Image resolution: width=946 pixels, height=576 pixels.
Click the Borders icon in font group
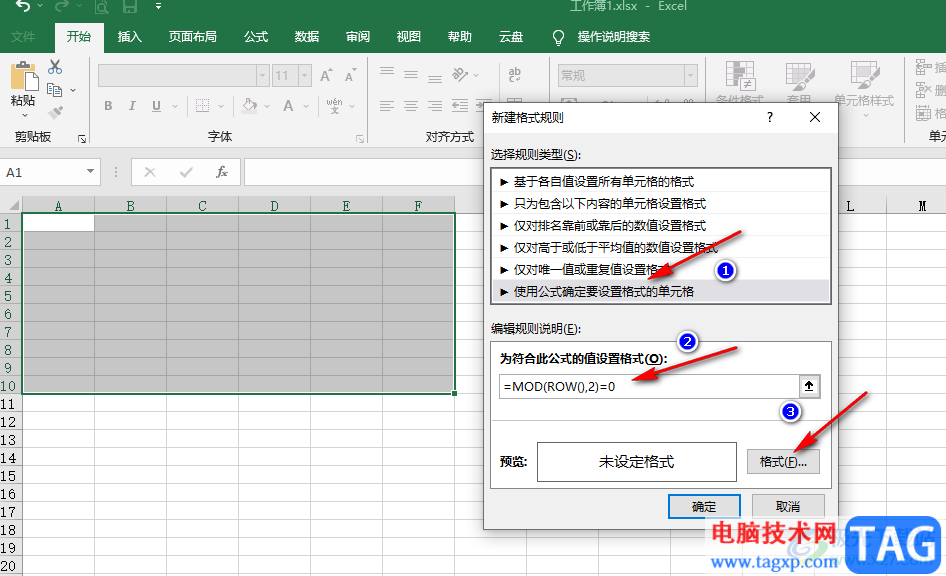pyautogui.click(x=202, y=106)
